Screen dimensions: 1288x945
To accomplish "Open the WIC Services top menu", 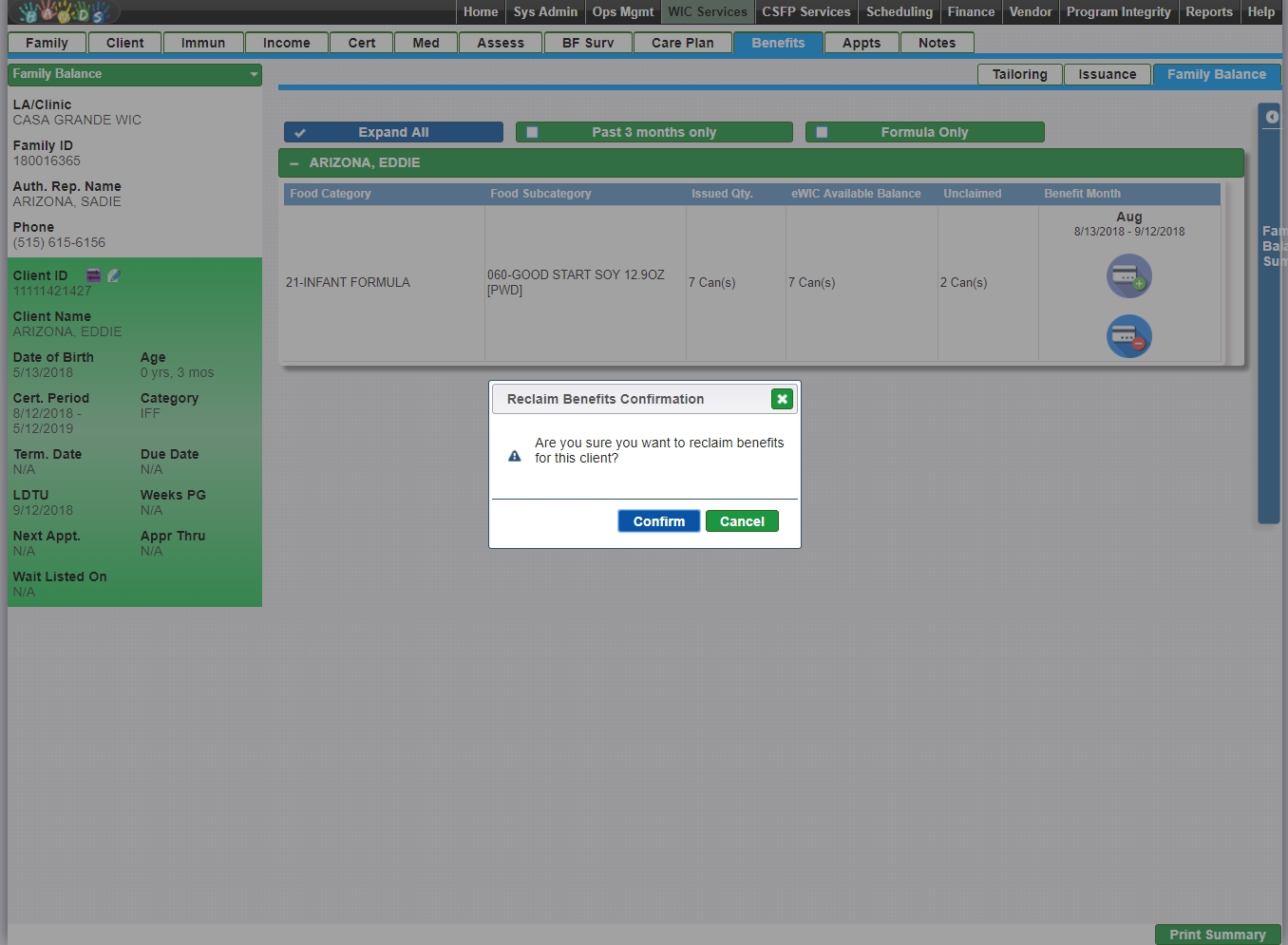I will click(707, 12).
